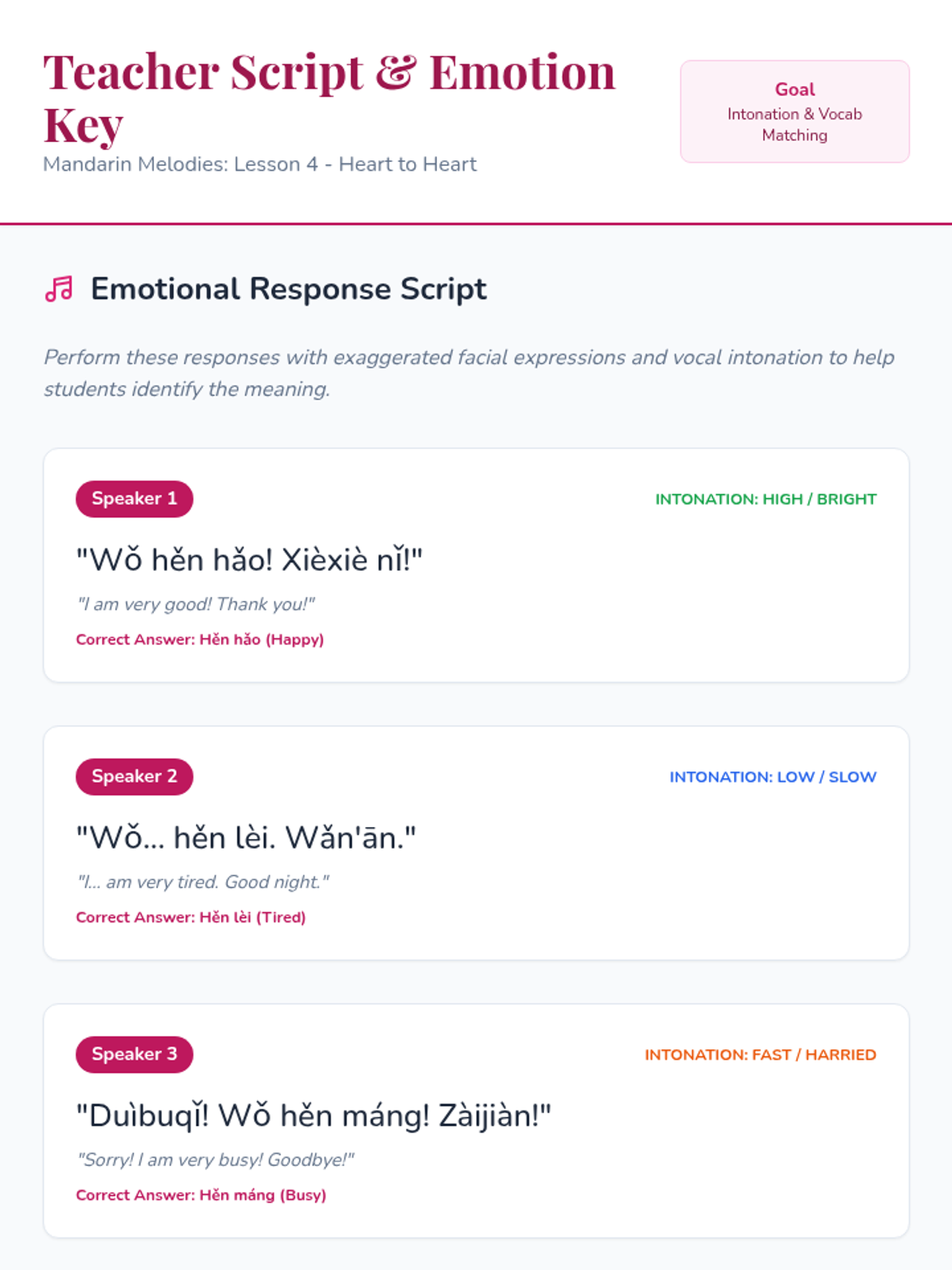Click the Mandarin Melodies lesson subtitle
Screen dimensions: 952x1270
pos(259,164)
